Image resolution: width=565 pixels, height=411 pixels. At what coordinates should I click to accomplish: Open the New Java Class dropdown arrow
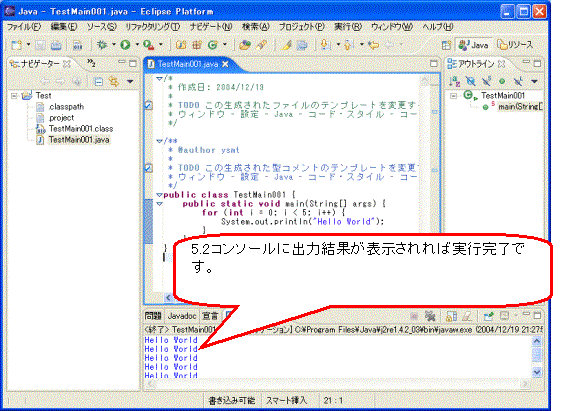tap(225, 45)
